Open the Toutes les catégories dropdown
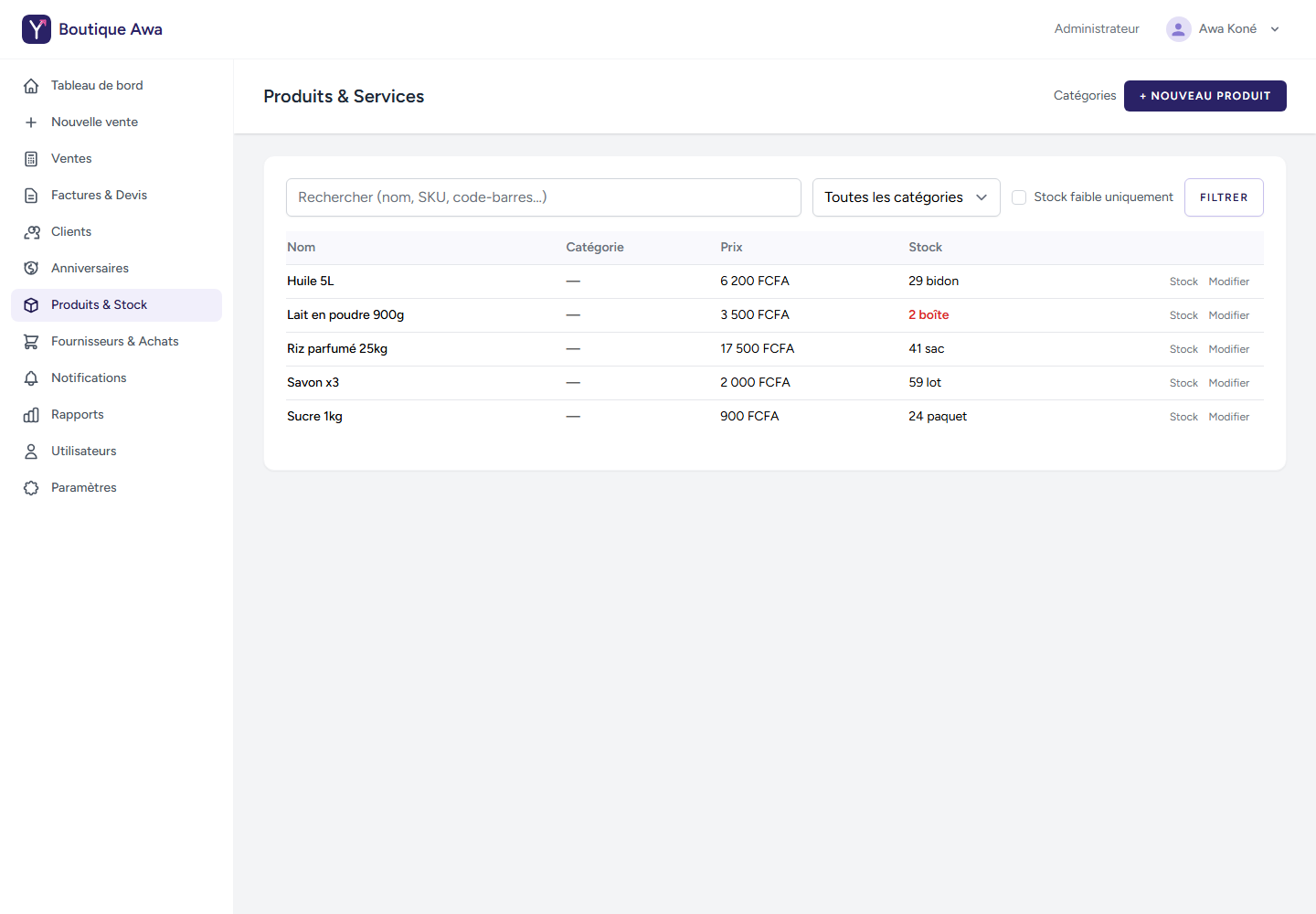This screenshot has height=914, width=1316. pyautogui.click(x=907, y=197)
